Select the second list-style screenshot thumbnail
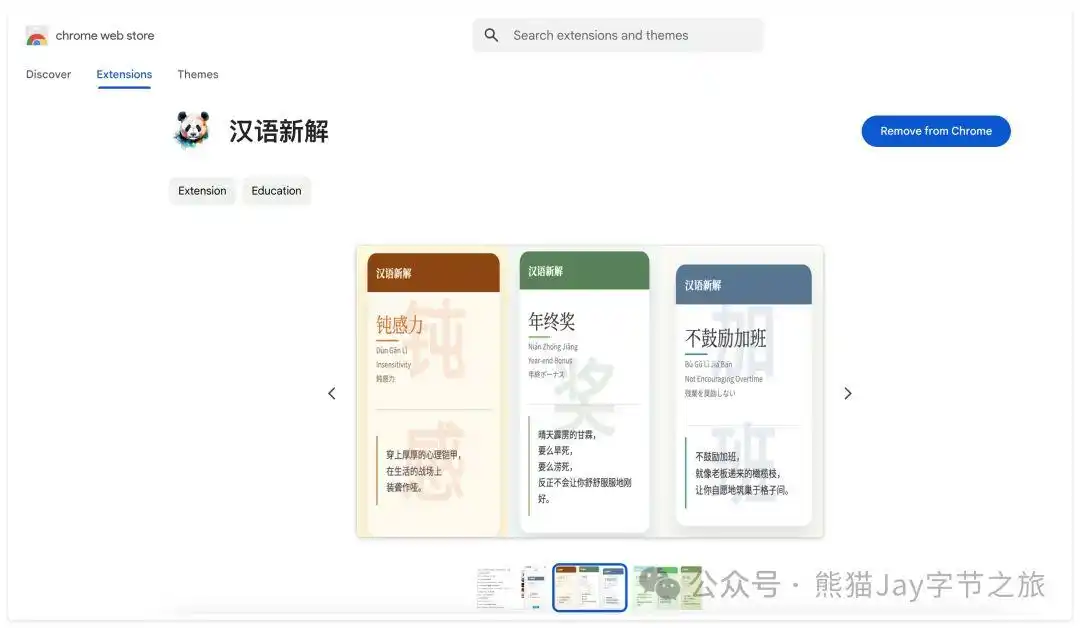Viewport: 1080px width, 628px height. [x=534, y=587]
